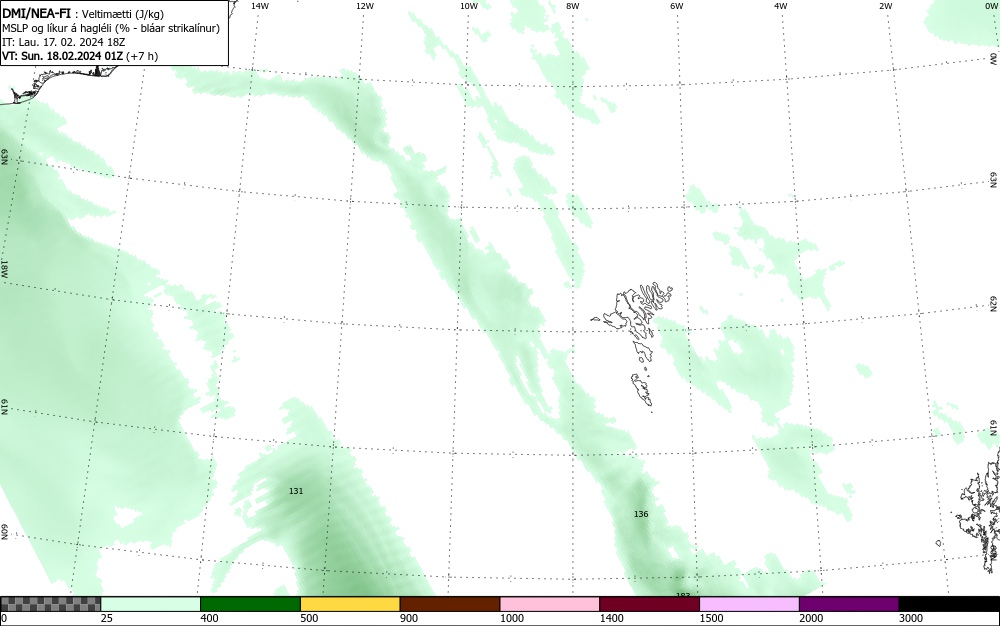Click the 6W longitude label
The height and width of the screenshot is (626, 1000).
point(677,6)
